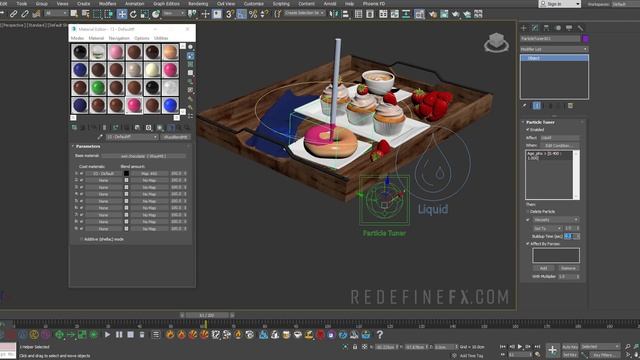Collapse the Parameters rollout in Material Editor
Viewport: 640px width, 360px height.
88,146
